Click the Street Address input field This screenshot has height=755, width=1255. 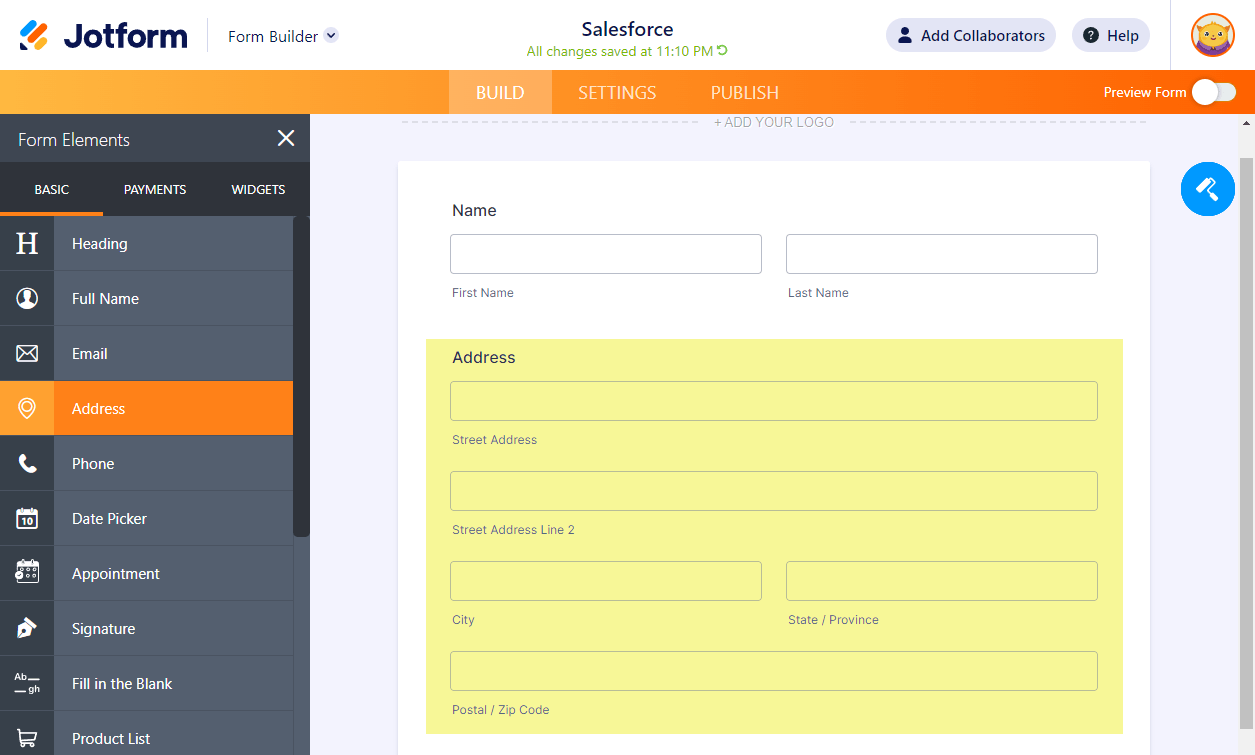pos(774,401)
